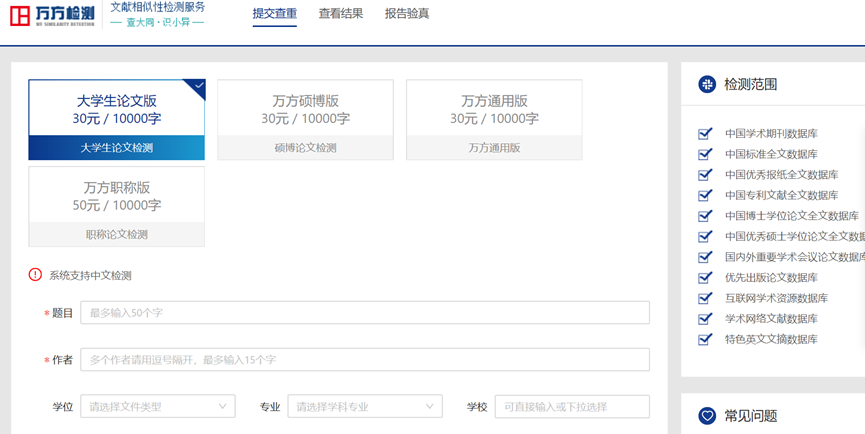Click the 硕博论文检测 label
Screen dimensions: 865x434
pos(306,148)
